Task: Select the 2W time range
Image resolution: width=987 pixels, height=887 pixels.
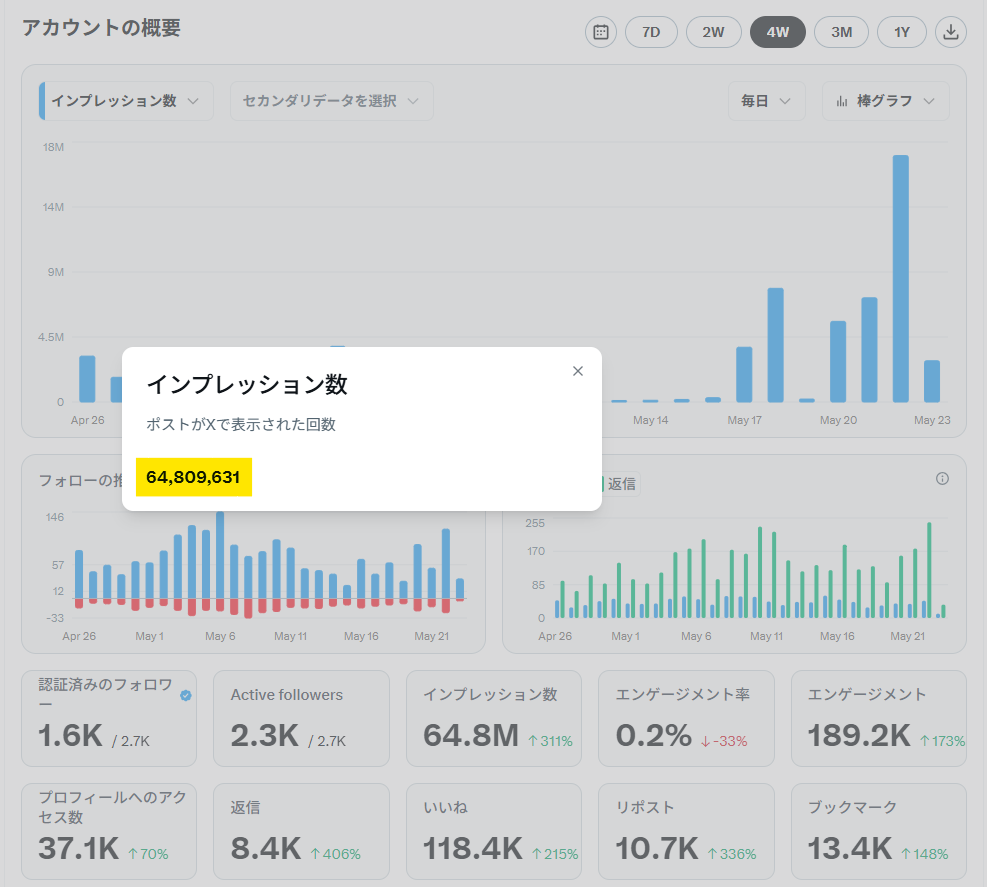Action: [x=714, y=32]
